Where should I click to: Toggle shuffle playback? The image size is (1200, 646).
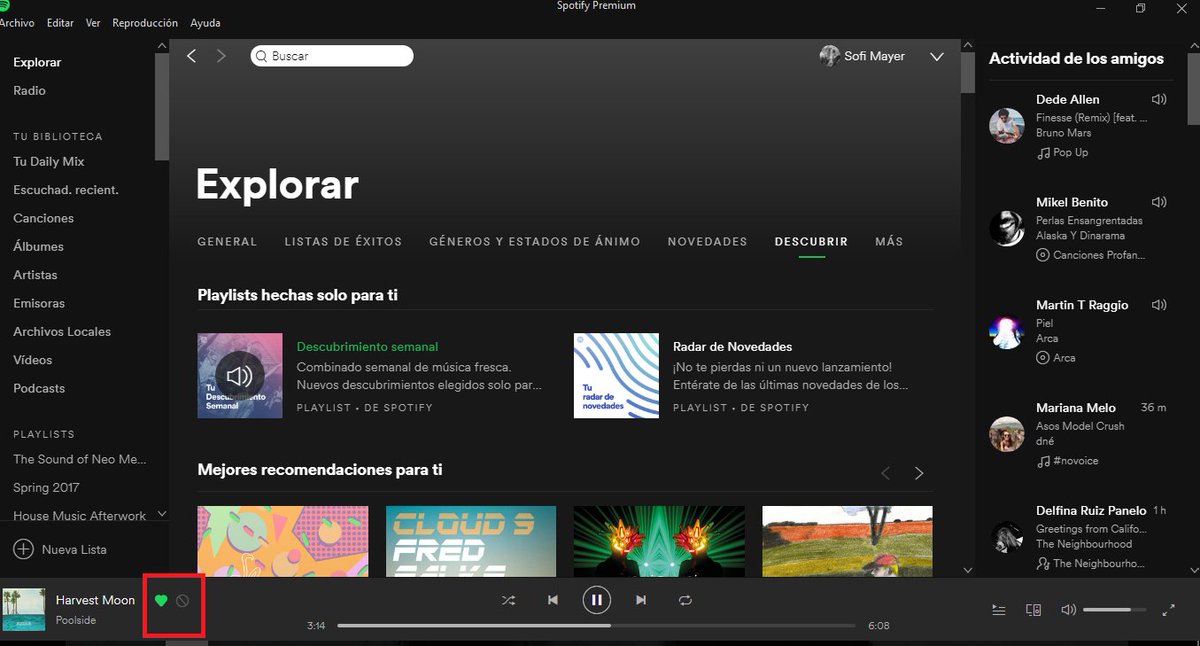pos(508,600)
